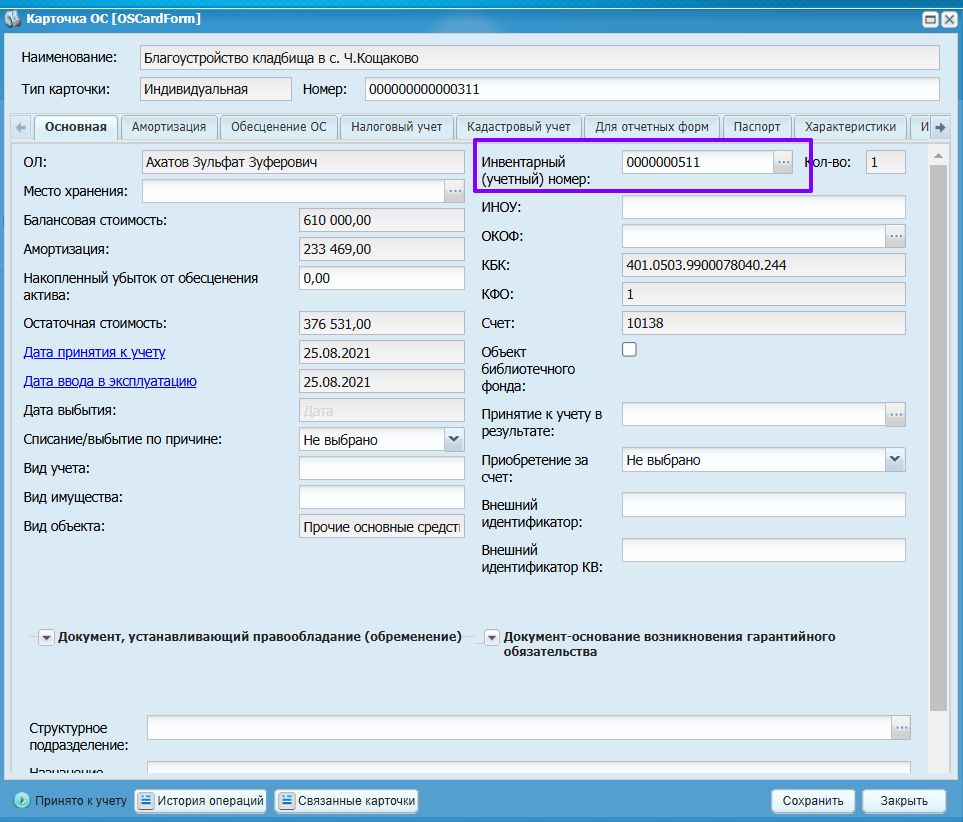This screenshot has height=822, width=963.
Task: Click the Тип карточки field
Action: pyautogui.click(x=216, y=89)
